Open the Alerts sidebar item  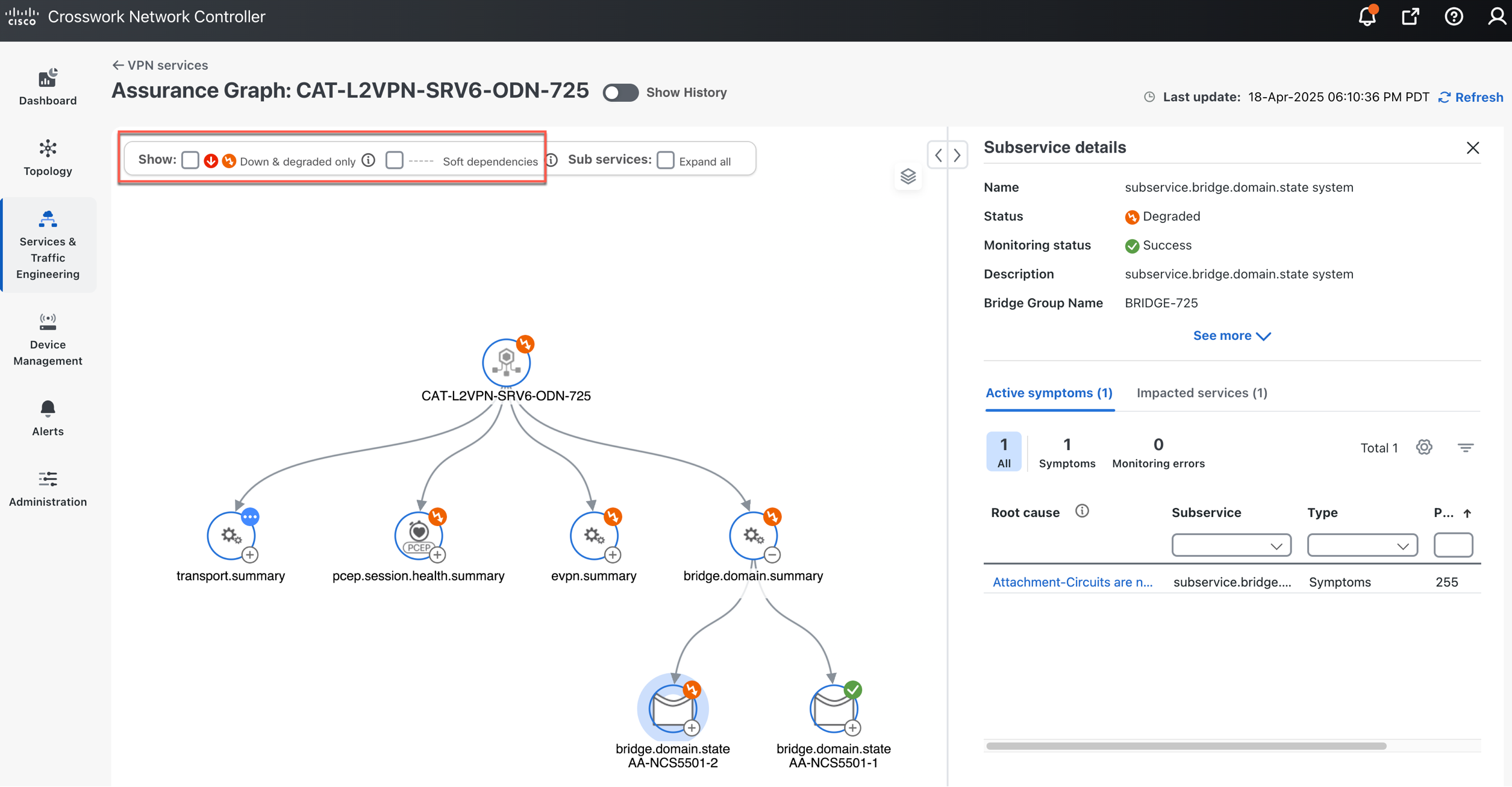click(48, 419)
